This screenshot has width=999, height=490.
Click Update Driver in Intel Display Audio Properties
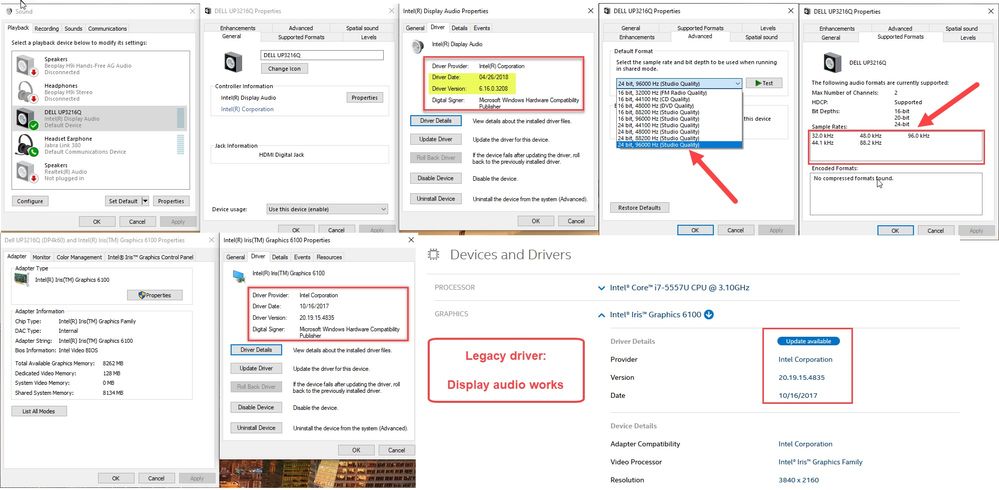435,139
